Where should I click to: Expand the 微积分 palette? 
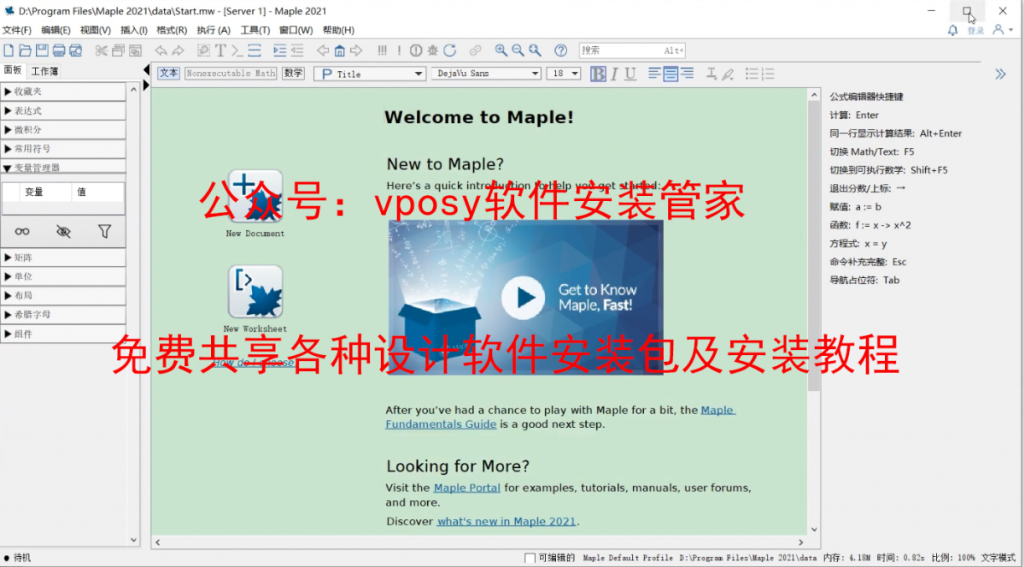(x=63, y=129)
